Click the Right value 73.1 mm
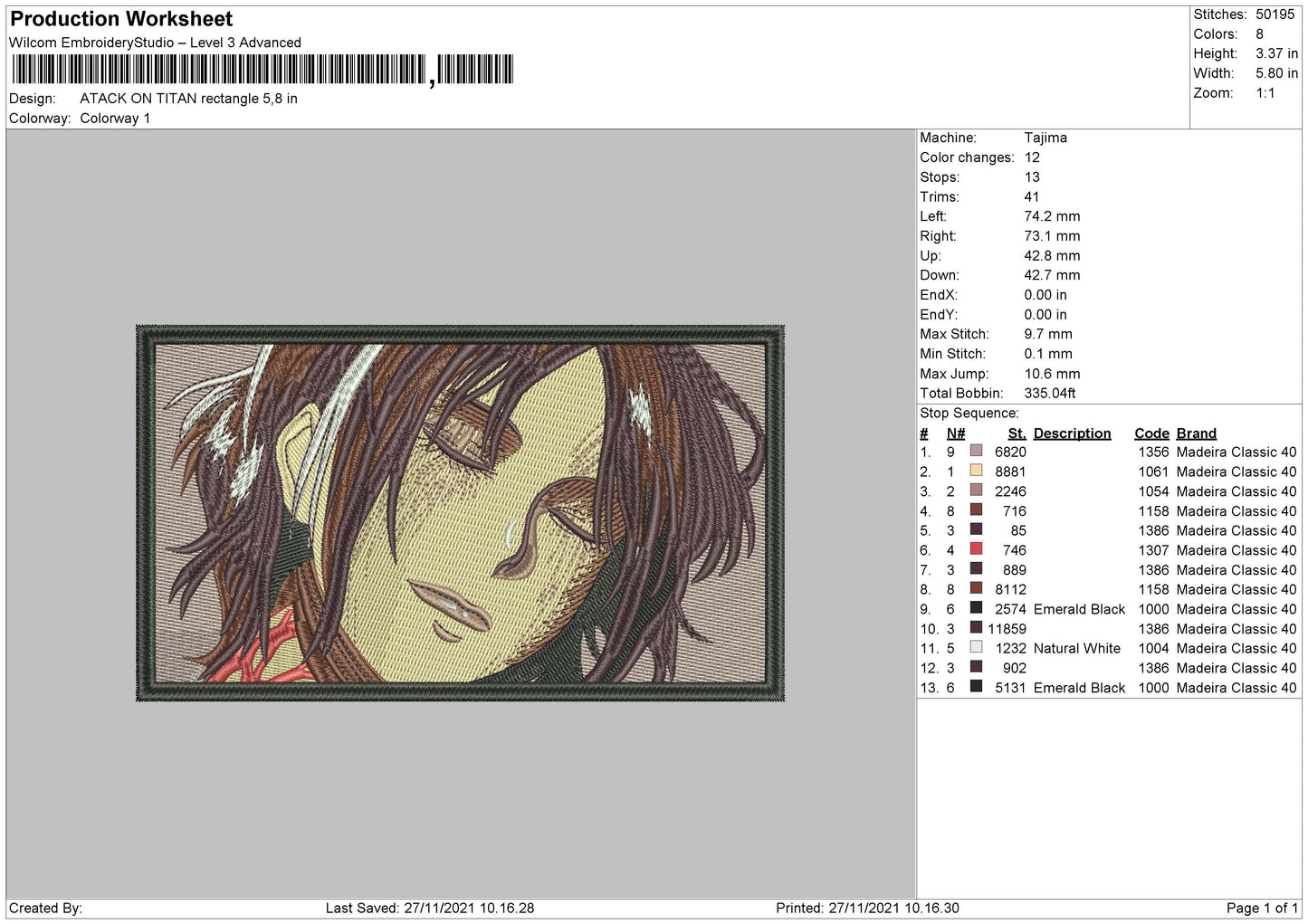 (x=1052, y=236)
